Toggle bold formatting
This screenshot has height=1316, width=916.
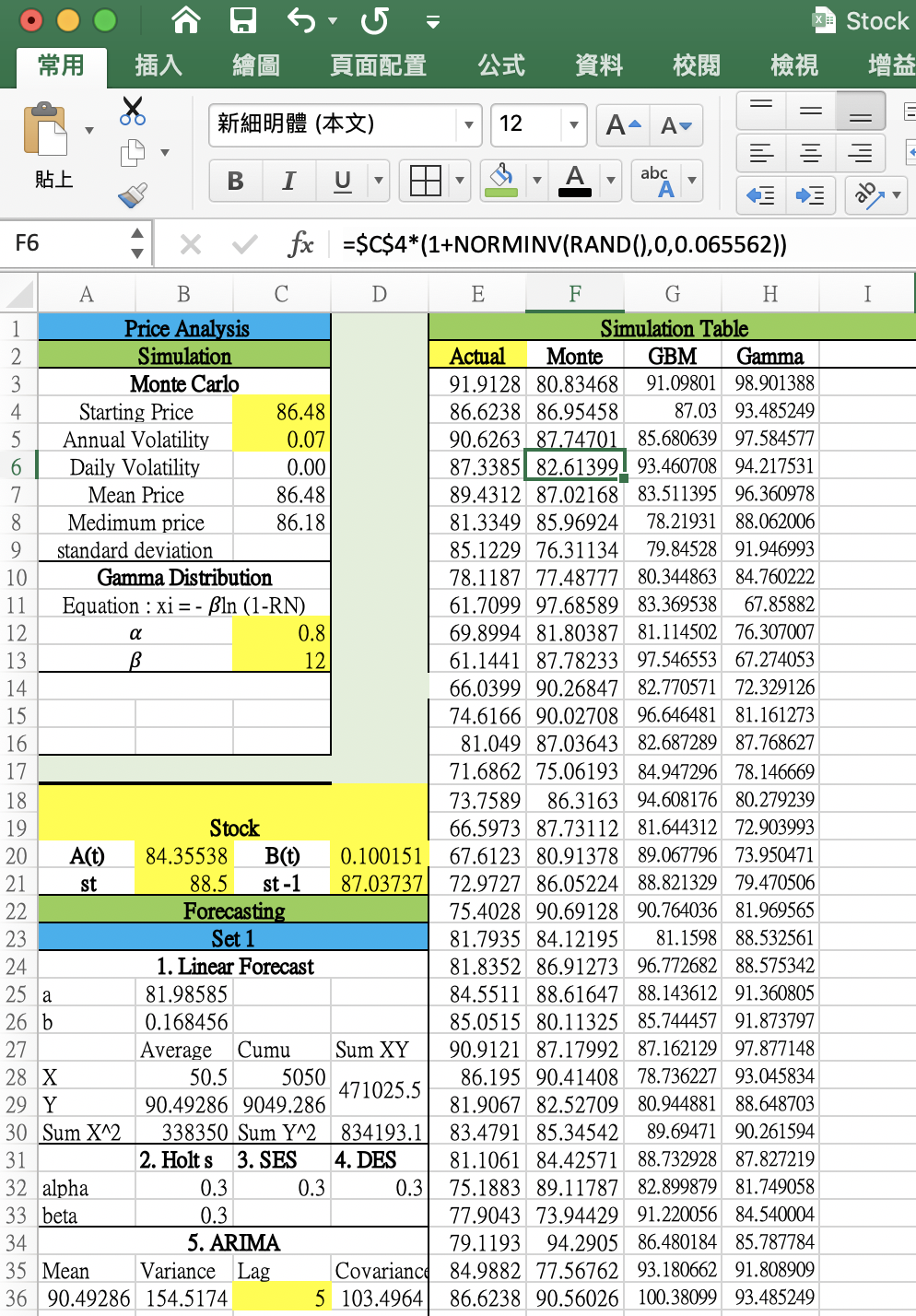236,181
